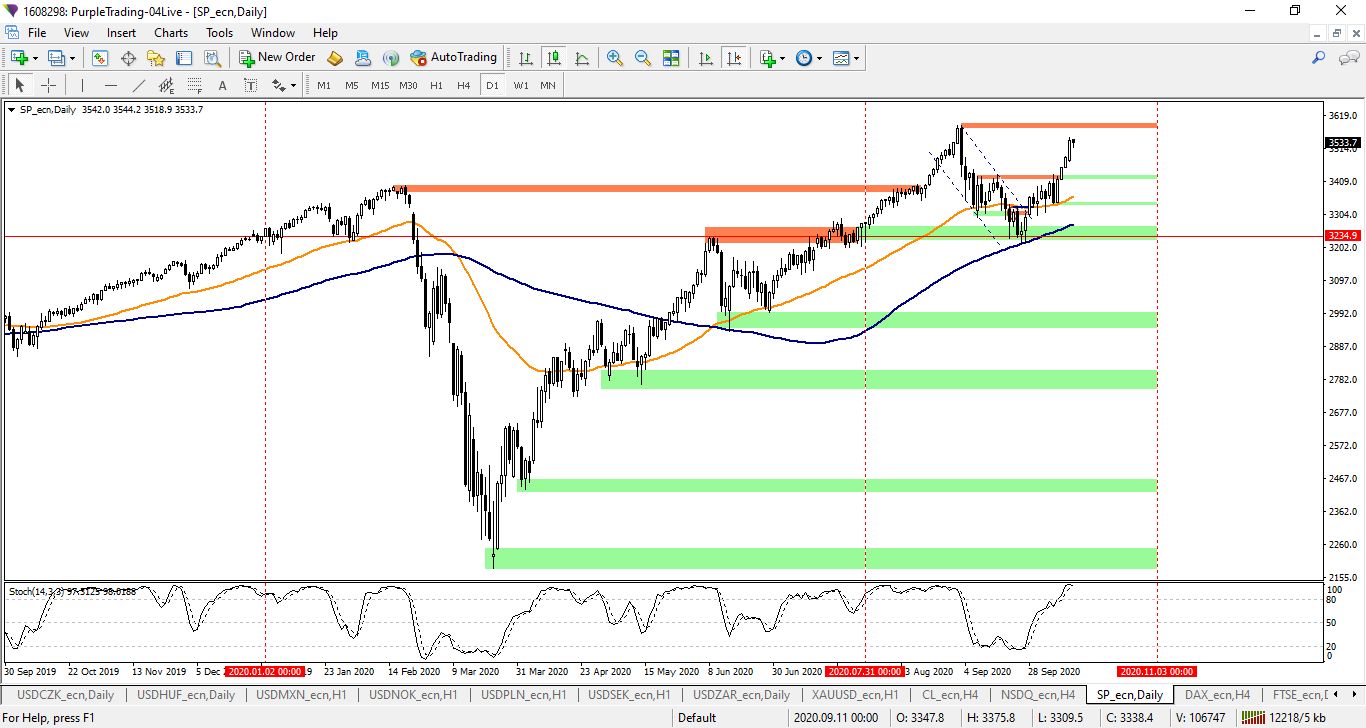The height and width of the screenshot is (728, 1366).
Task: Tile chart windows icon
Action: coord(671,58)
